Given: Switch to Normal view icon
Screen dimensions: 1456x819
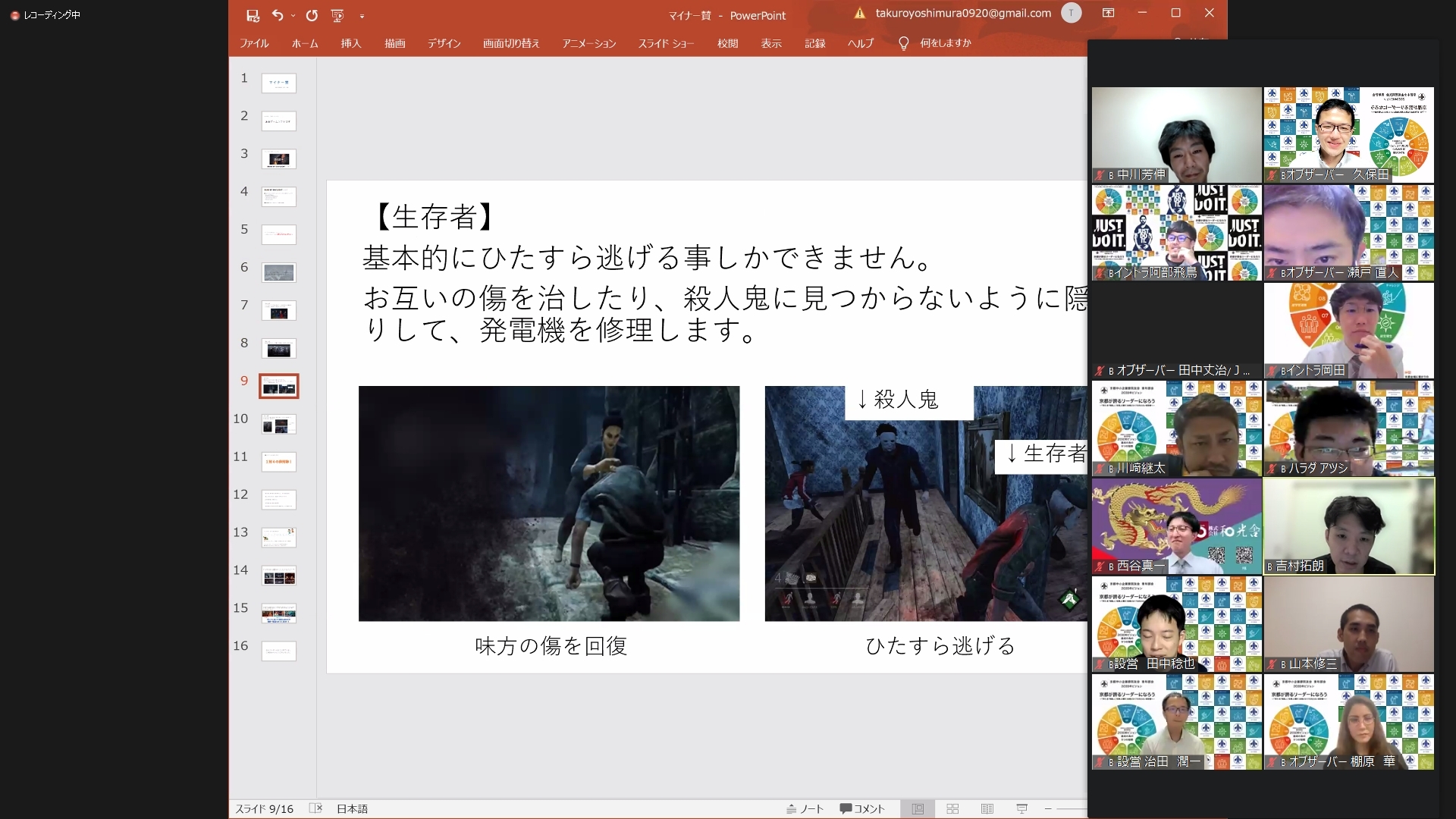Looking at the screenshot, I should [918, 809].
